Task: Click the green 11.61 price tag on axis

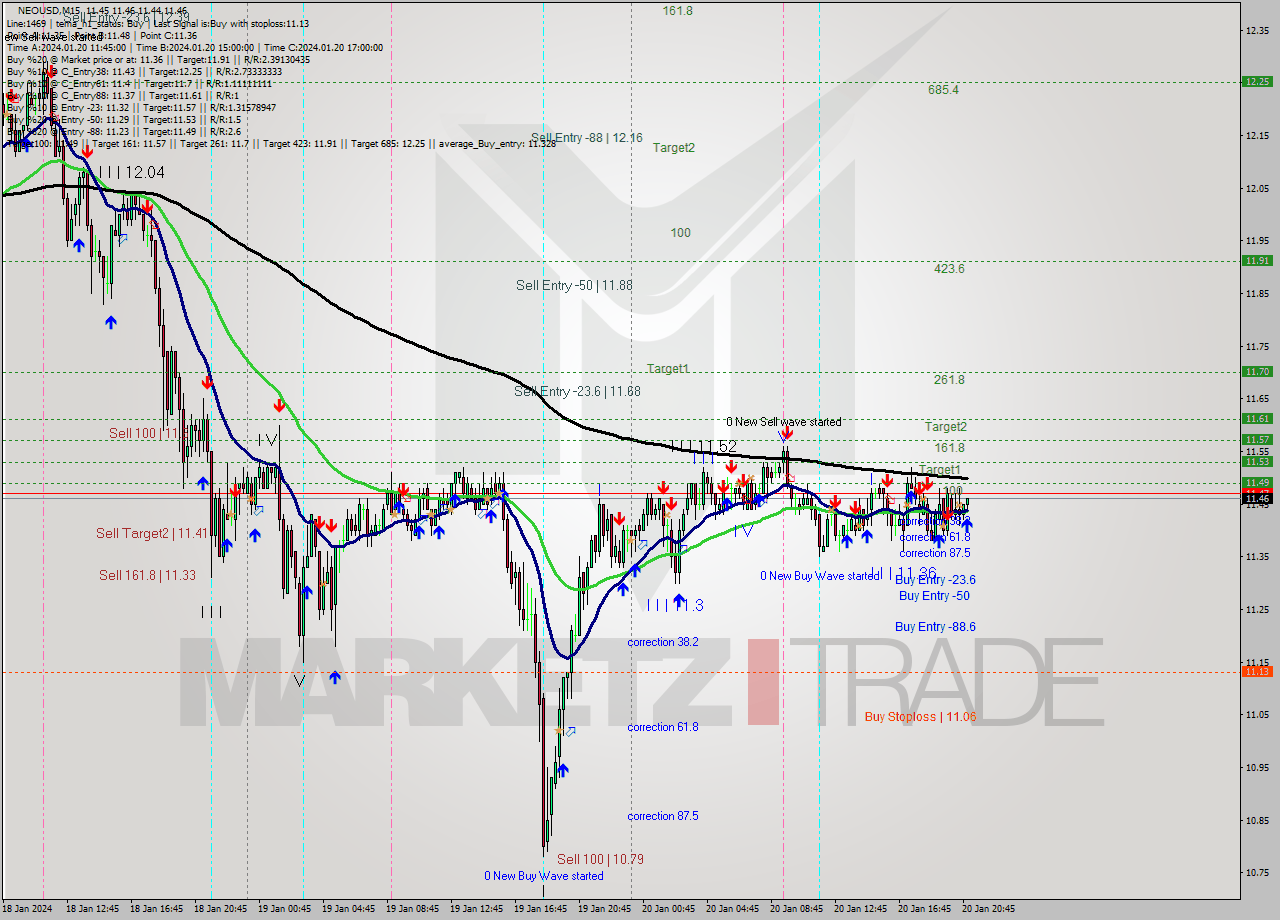Action: (x=1257, y=419)
